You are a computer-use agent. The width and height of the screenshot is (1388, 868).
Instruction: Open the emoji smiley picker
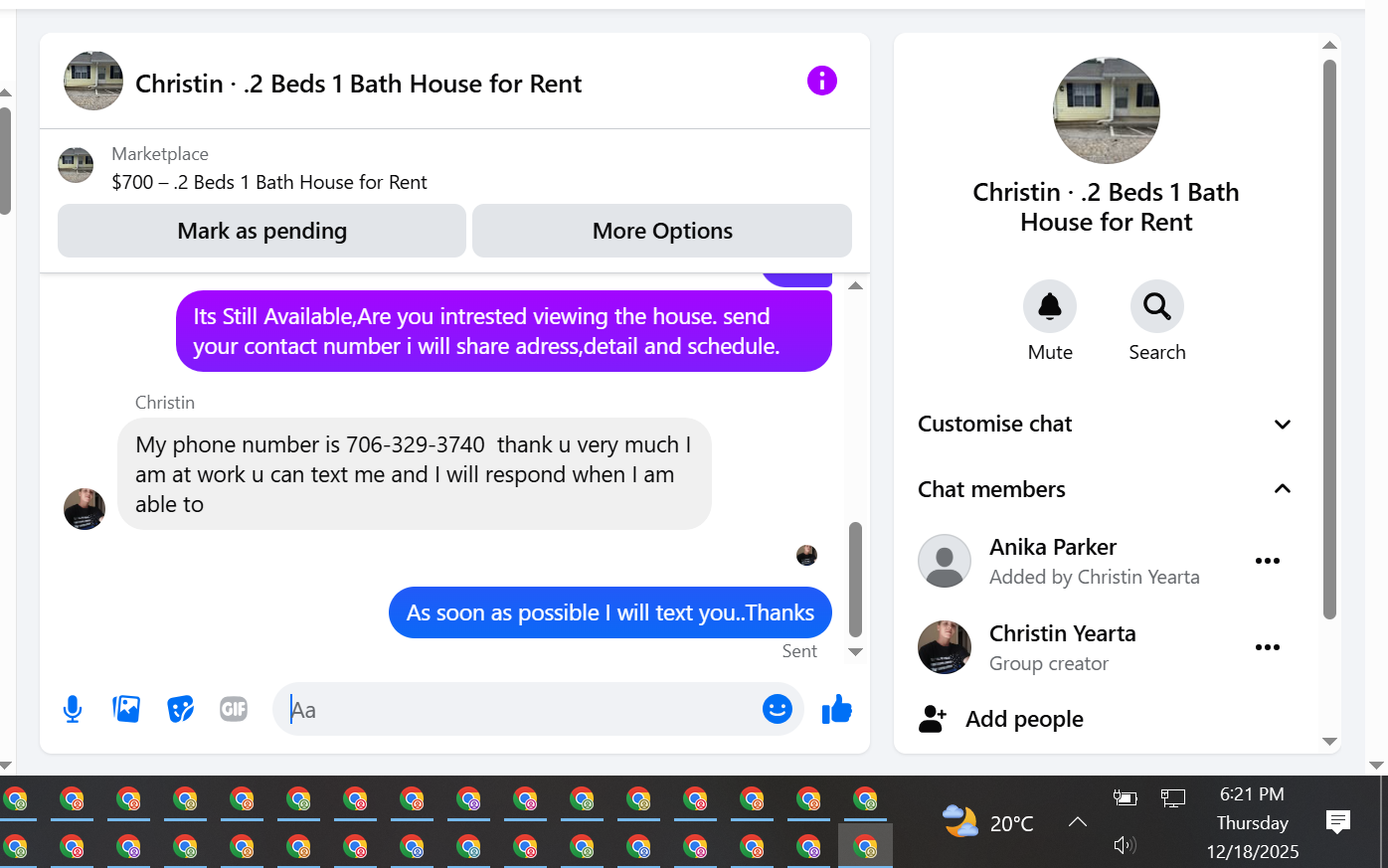(778, 709)
